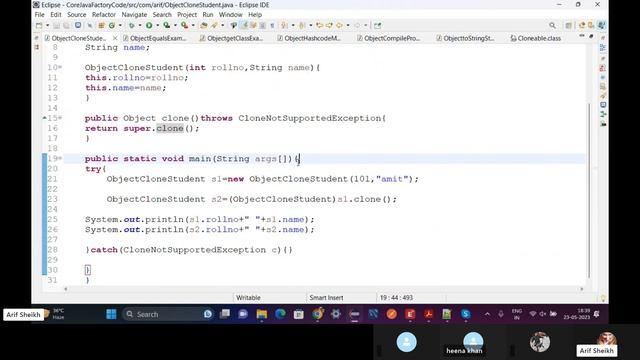Collapse the constructor fold at line 10
Image resolution: width=640 pixels, height=360 pixels.
pyautogui.click(x=60, y=67)
